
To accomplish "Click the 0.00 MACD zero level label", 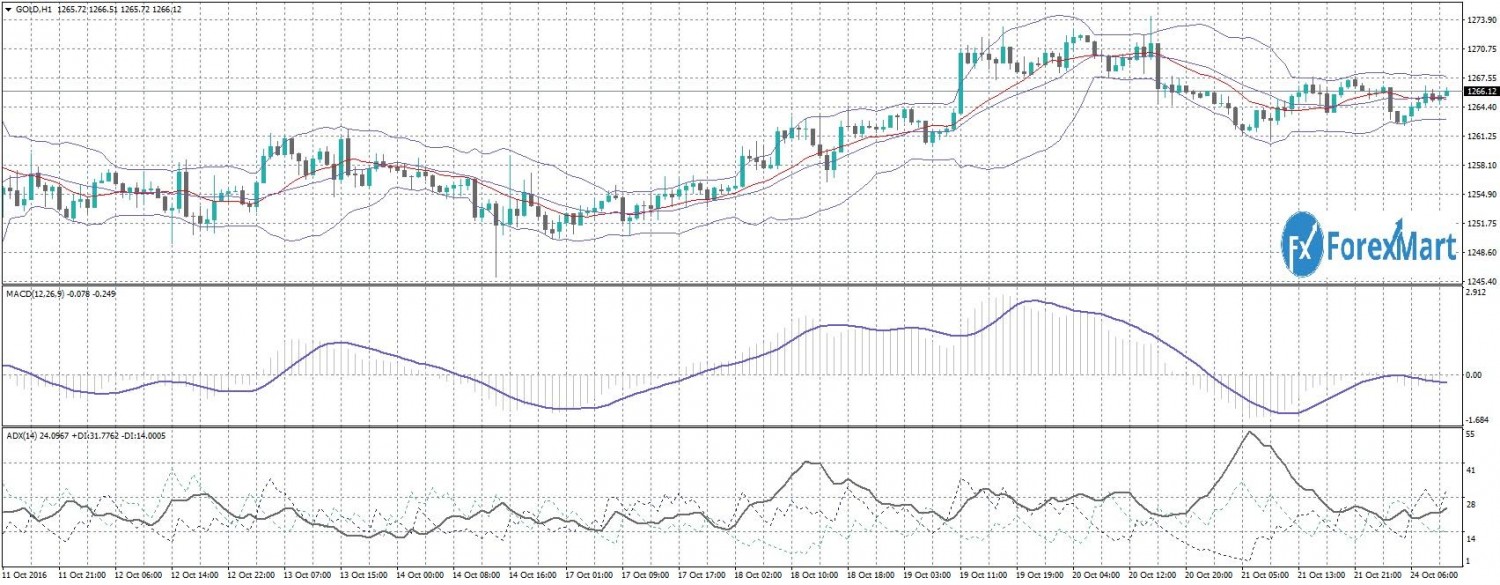I will (1476, 375).
